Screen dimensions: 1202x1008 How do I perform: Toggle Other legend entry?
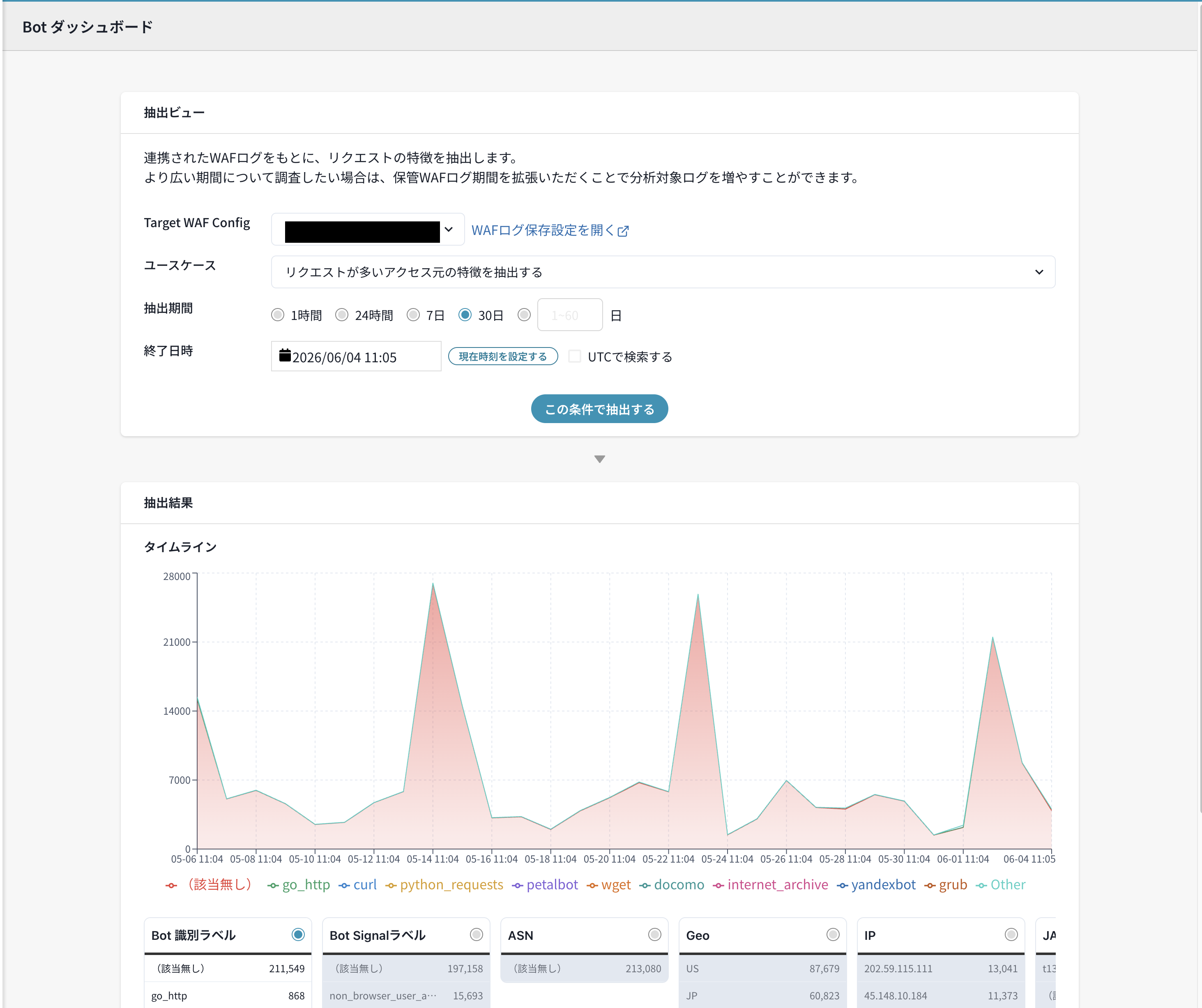pyautogui.click(x=1001, y=885)
